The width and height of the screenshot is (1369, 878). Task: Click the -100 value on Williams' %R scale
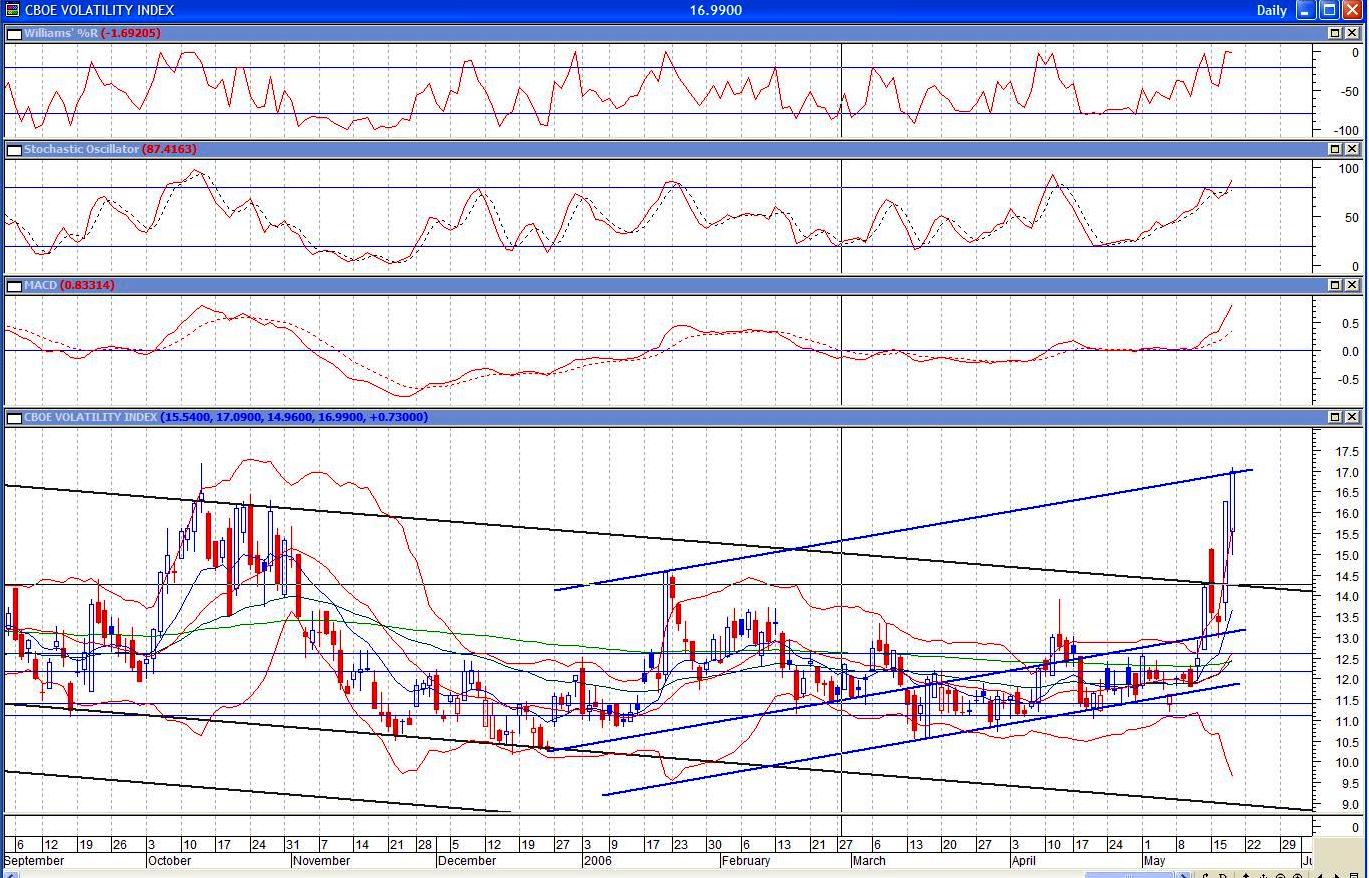[x=1347, y=131]
